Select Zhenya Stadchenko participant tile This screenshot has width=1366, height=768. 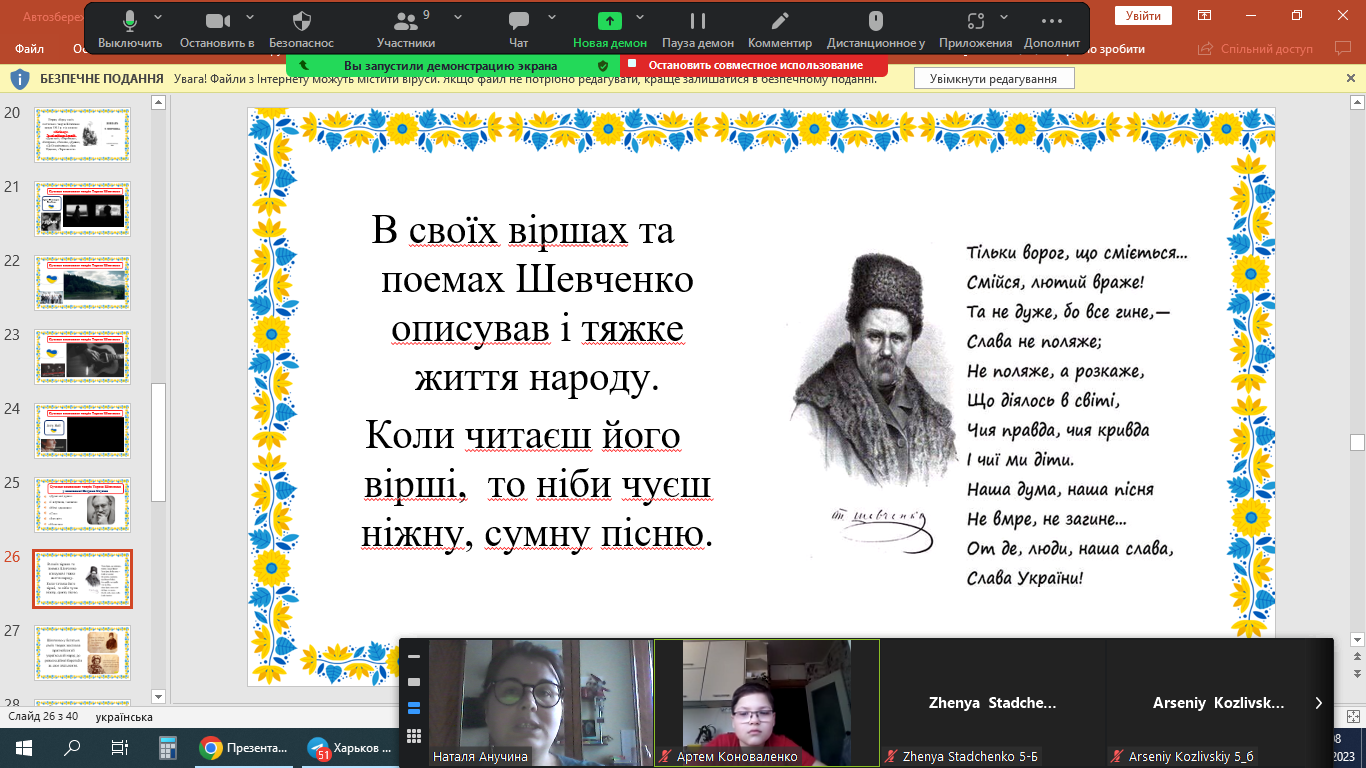tap(993, 703)
